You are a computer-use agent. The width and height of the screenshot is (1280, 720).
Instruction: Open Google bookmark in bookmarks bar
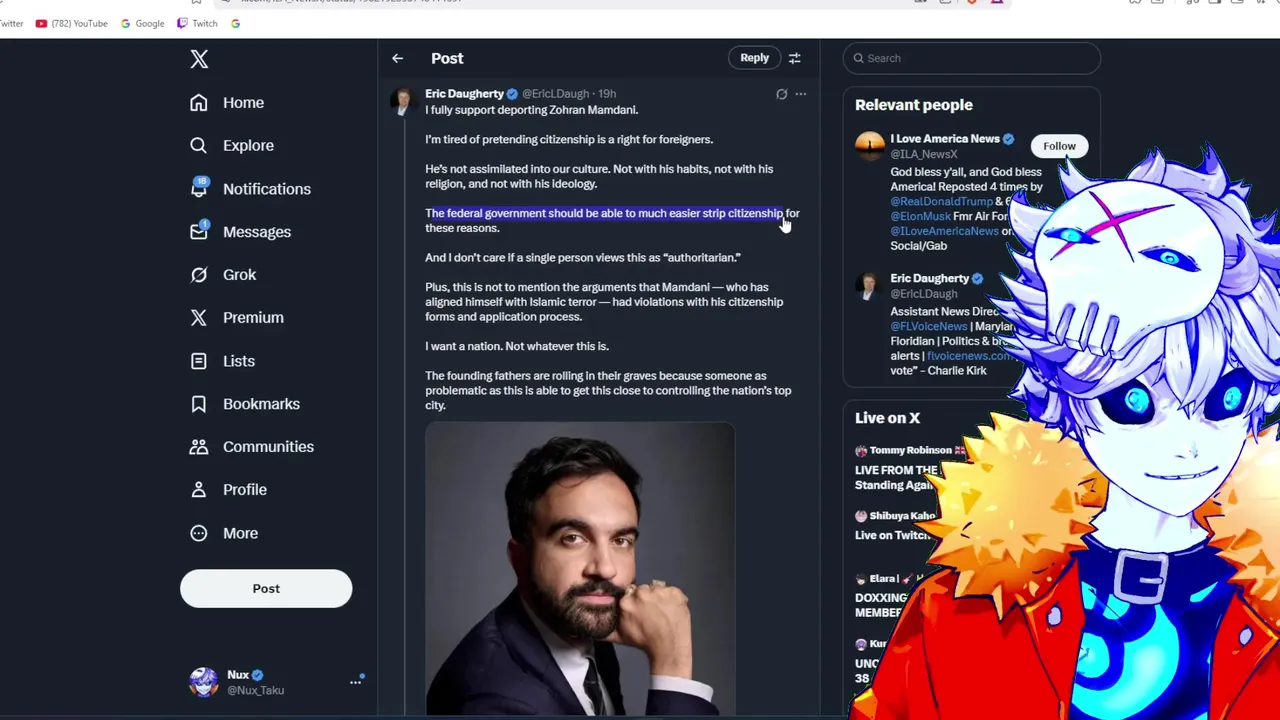coord(142,23)
